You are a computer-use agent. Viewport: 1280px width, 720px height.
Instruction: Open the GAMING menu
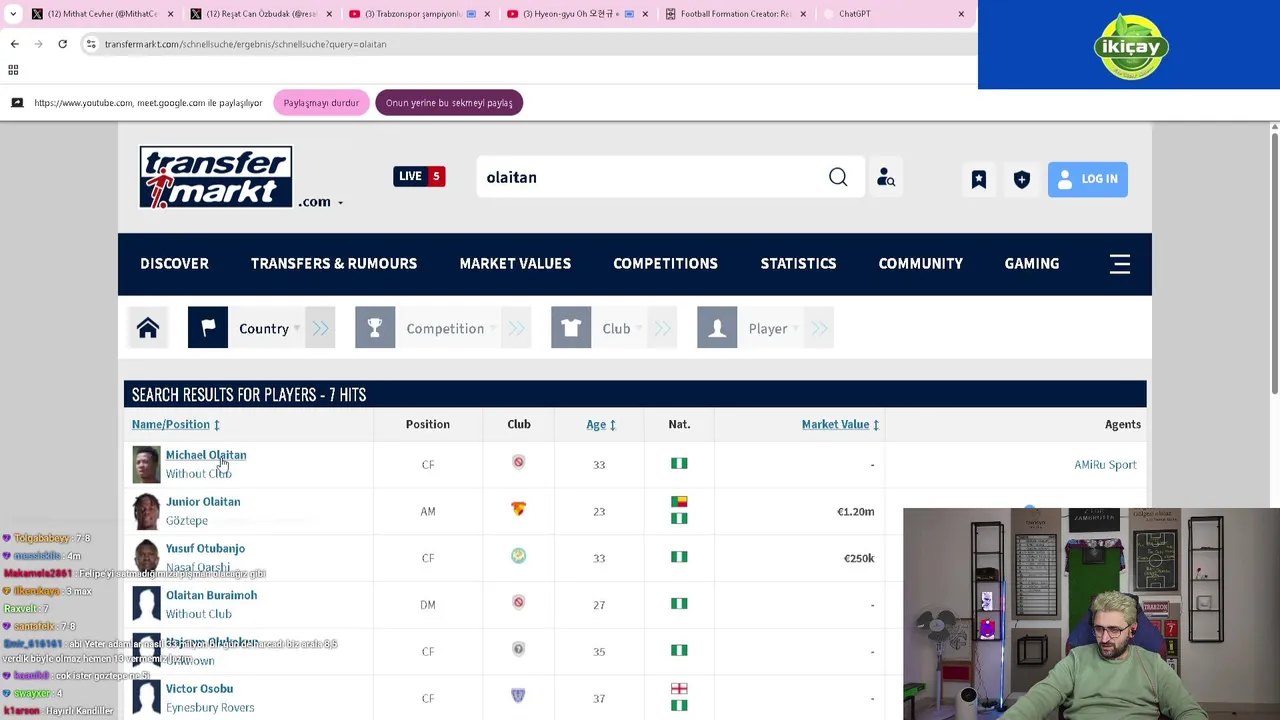pyautogui.click(x=1031, y=264)
